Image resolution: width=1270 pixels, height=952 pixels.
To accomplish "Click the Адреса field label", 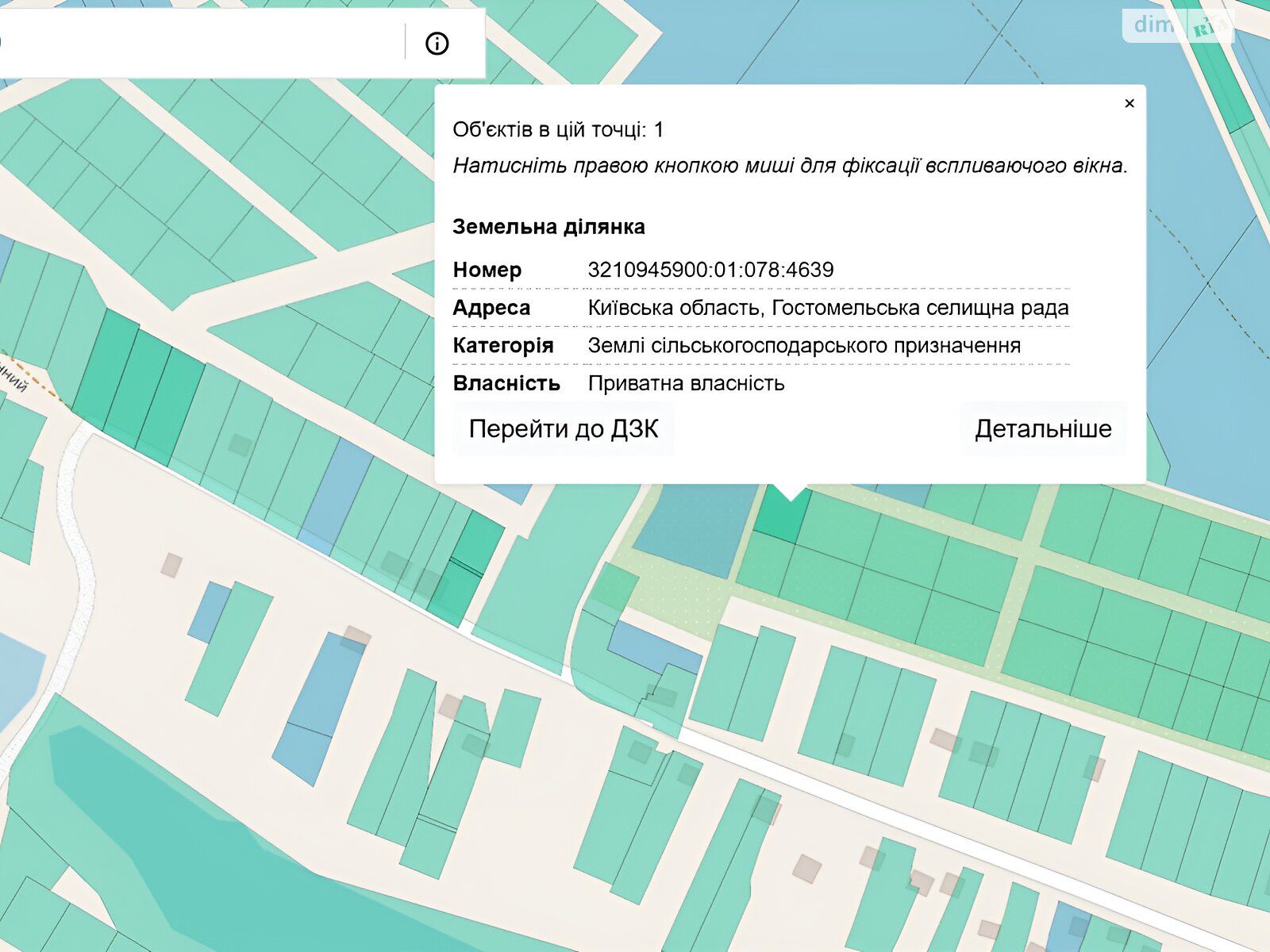I will coord(491,308).
